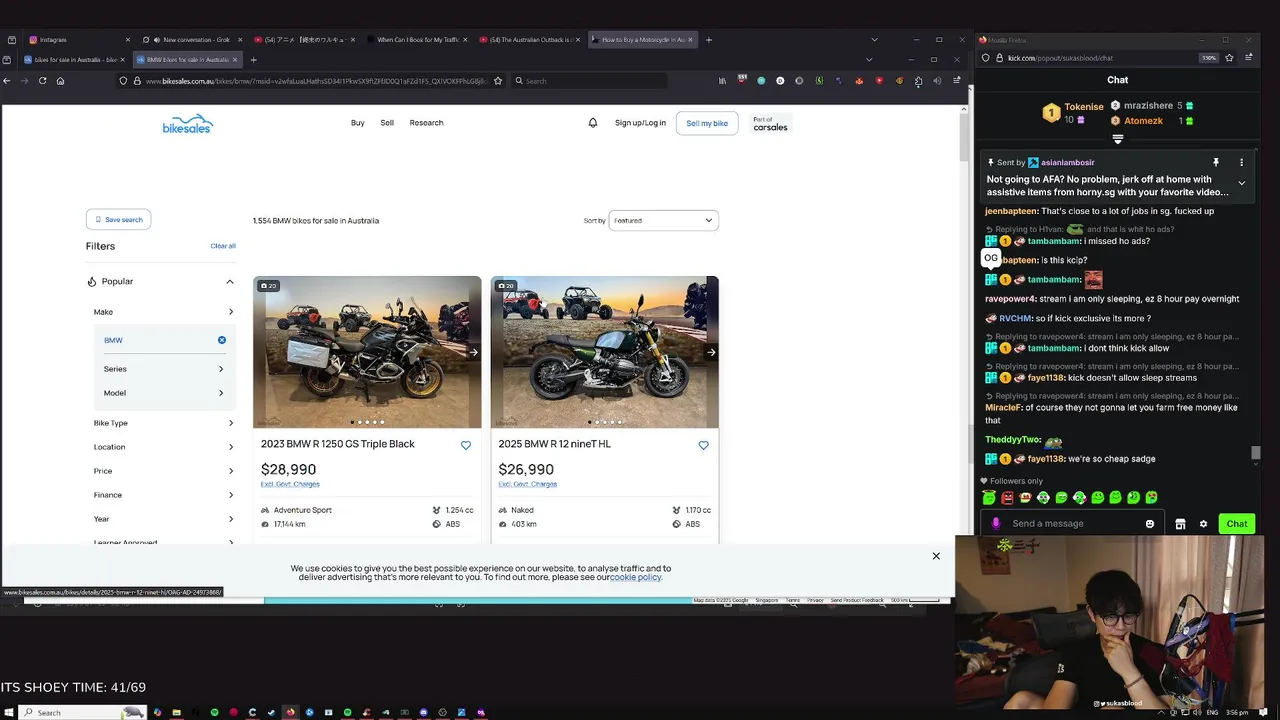Open the Research menu
The width and height of the screenshot is (1280, 720).
[x=426, y=123]
